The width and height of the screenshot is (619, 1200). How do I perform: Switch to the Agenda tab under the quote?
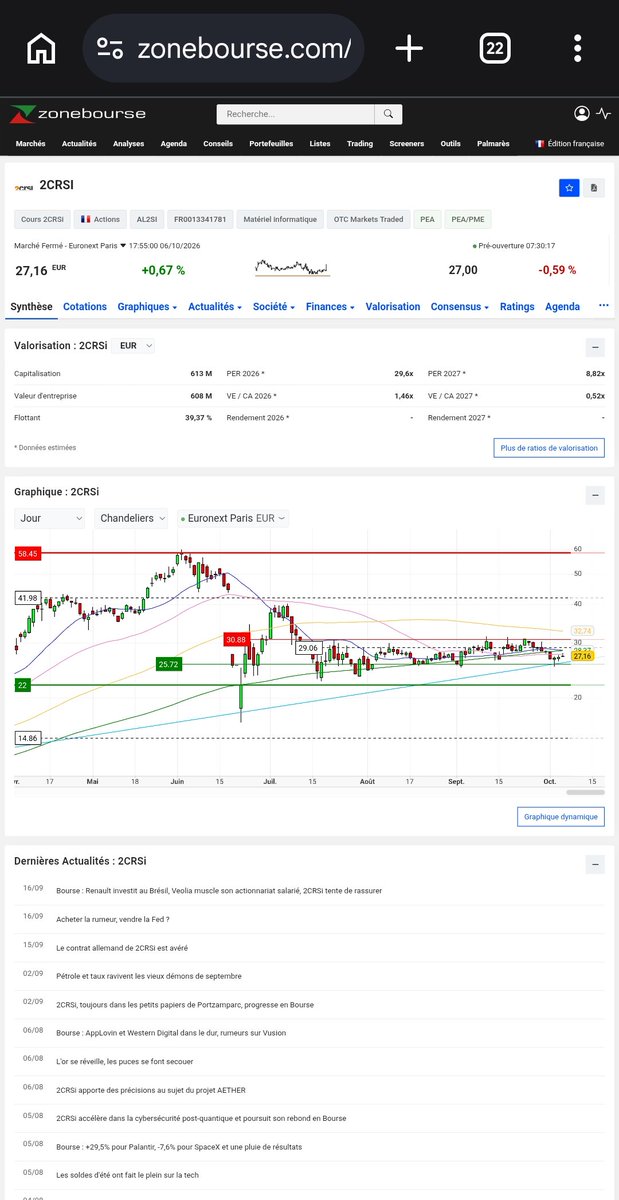[x=562, y=307]
